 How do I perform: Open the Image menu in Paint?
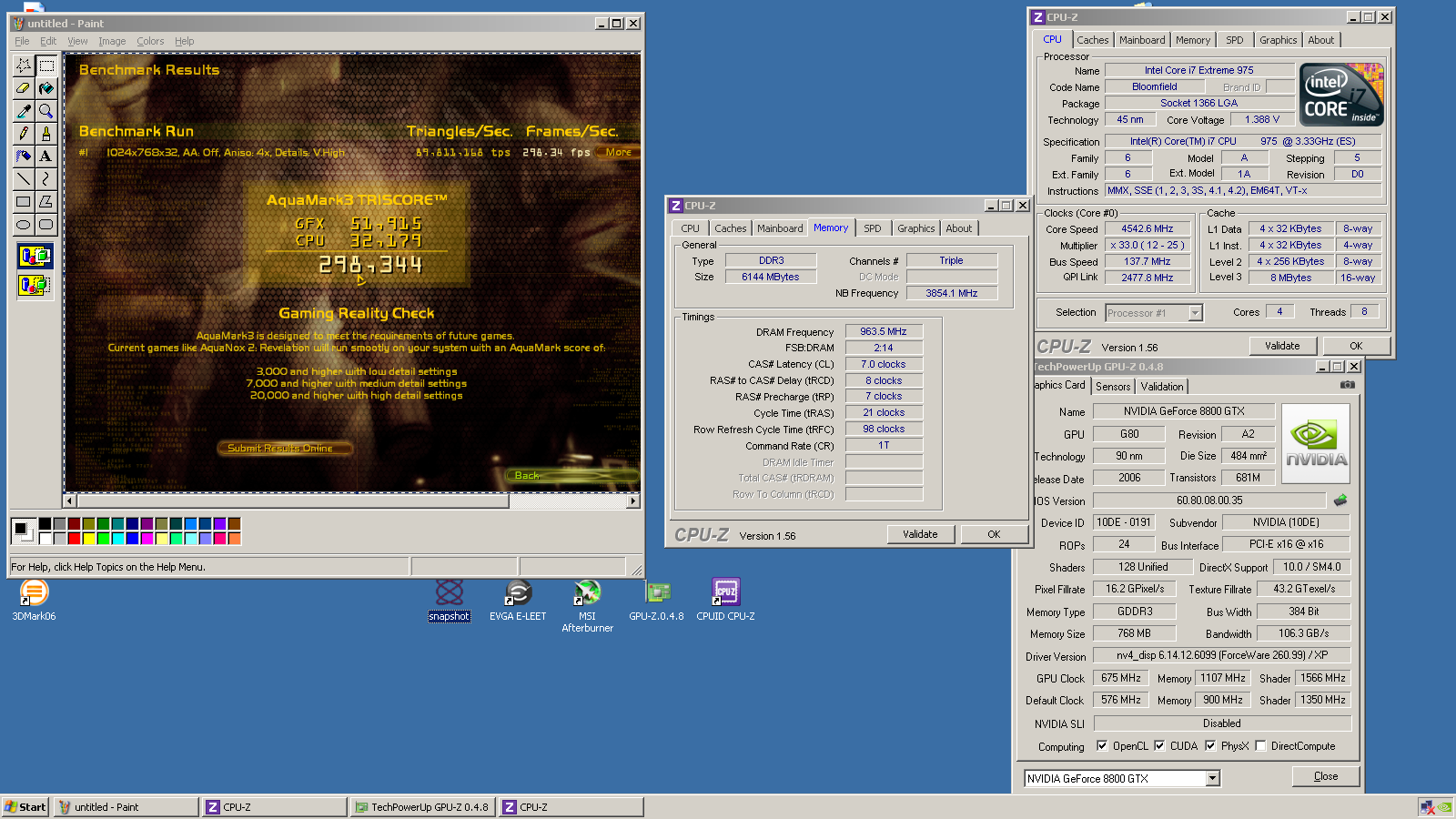(112, 41)
